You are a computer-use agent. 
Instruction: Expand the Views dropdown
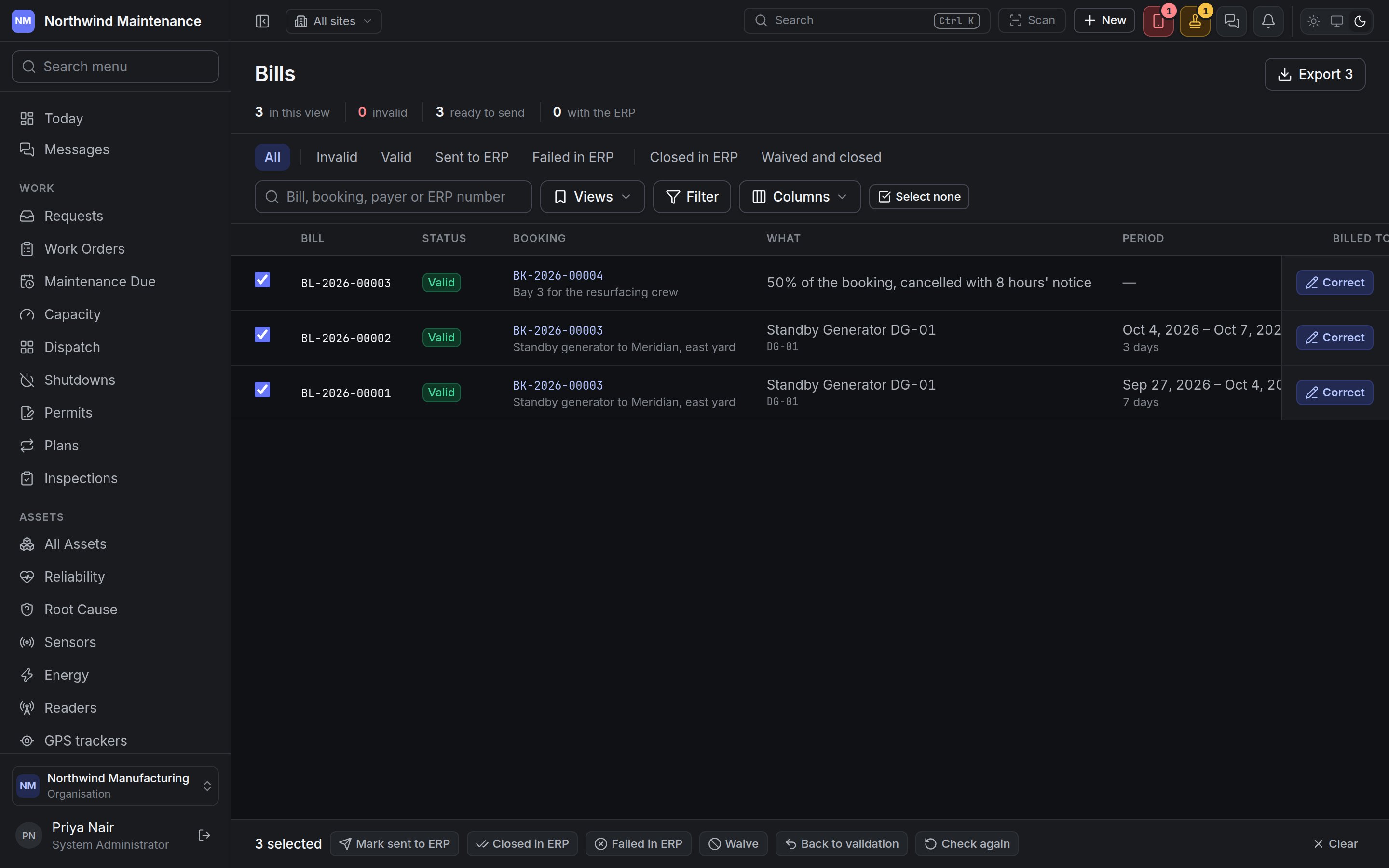[592, 197]
